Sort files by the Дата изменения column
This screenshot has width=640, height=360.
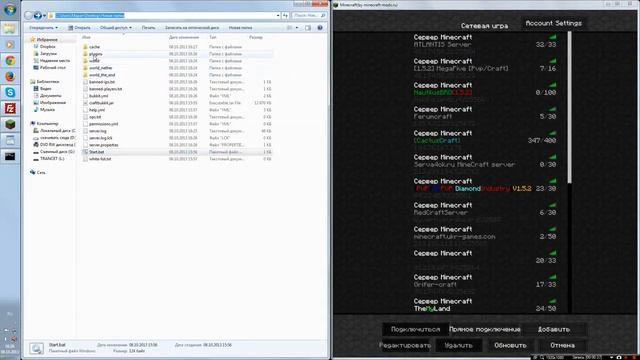point(184,37)
